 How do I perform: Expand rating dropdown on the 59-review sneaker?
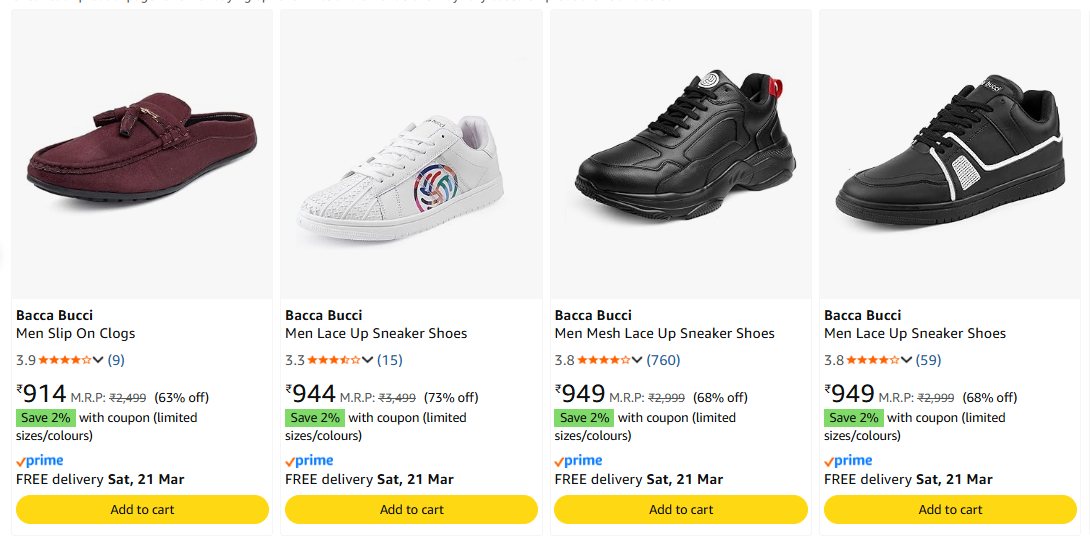coord(906,360)
